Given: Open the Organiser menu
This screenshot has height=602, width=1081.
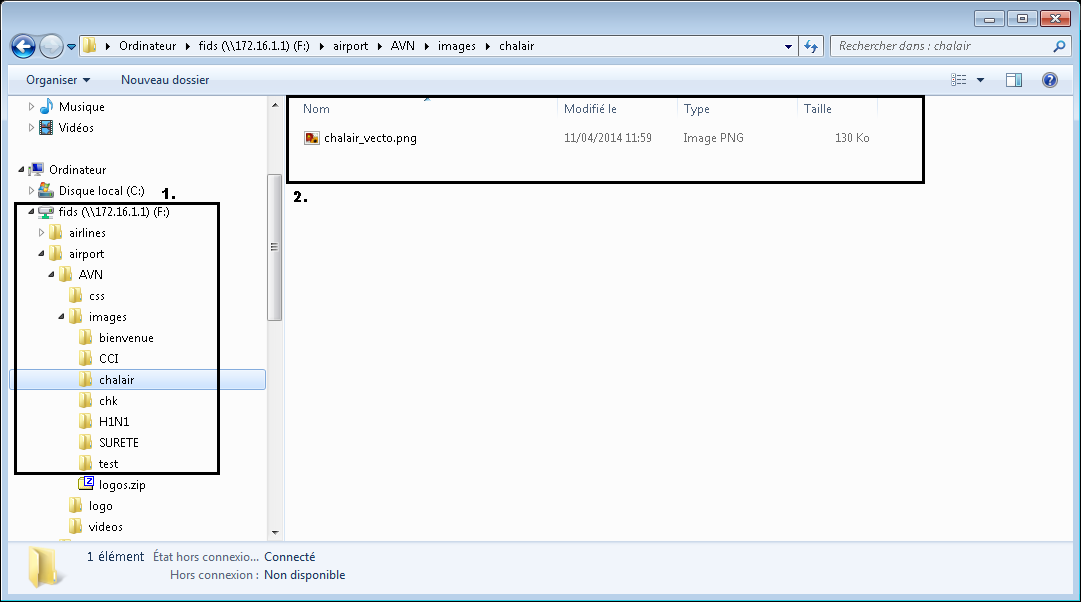Looking at the screenshot, I should 58,80.
